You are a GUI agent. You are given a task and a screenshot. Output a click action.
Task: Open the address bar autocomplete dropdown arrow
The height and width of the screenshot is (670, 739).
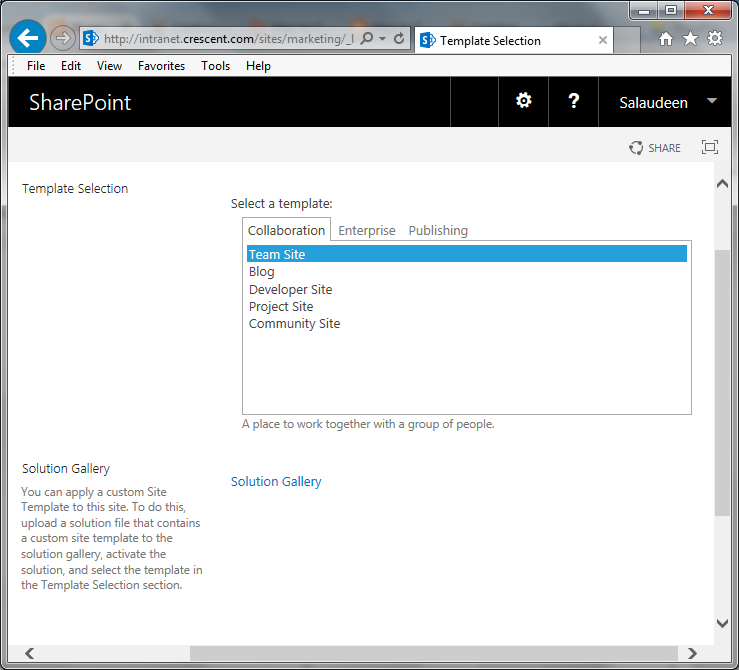click(383, 38)
